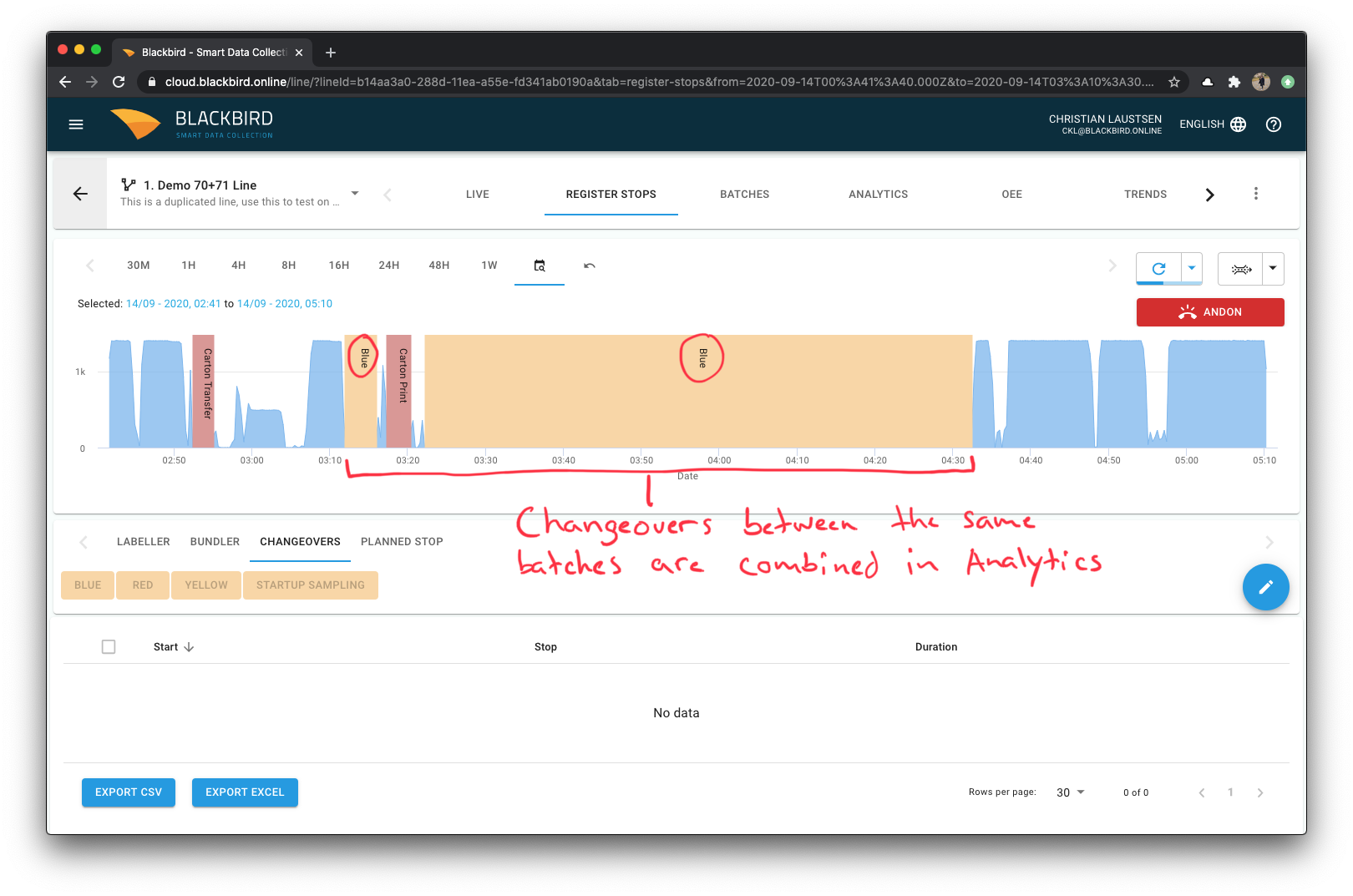Open the three-dot more options menu
This screenshot has height=896, width=1353.
point(1256,194)
